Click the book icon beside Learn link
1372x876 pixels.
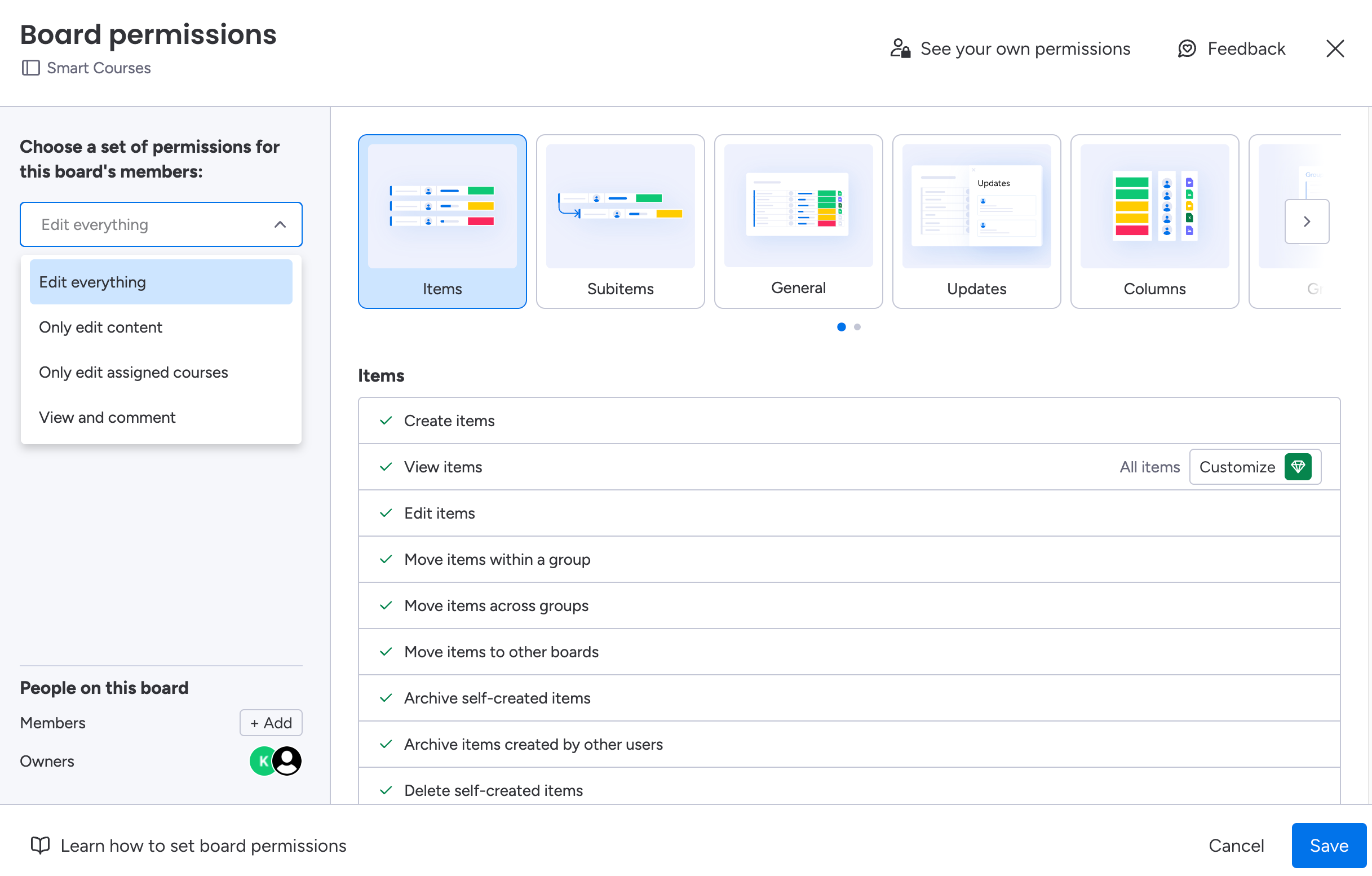(x=40, y=845)
